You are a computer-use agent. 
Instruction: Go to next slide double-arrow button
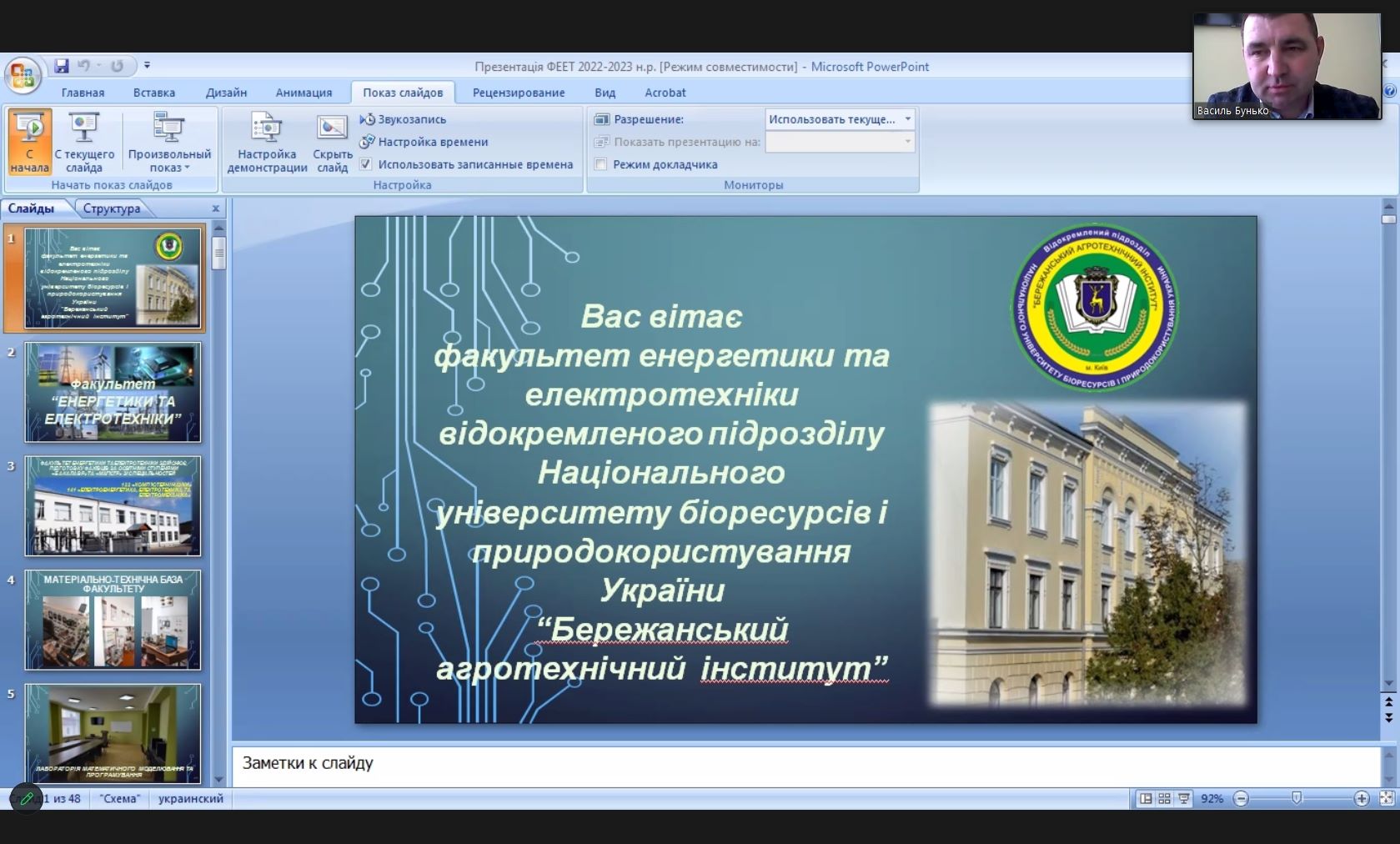(1388, 717)
